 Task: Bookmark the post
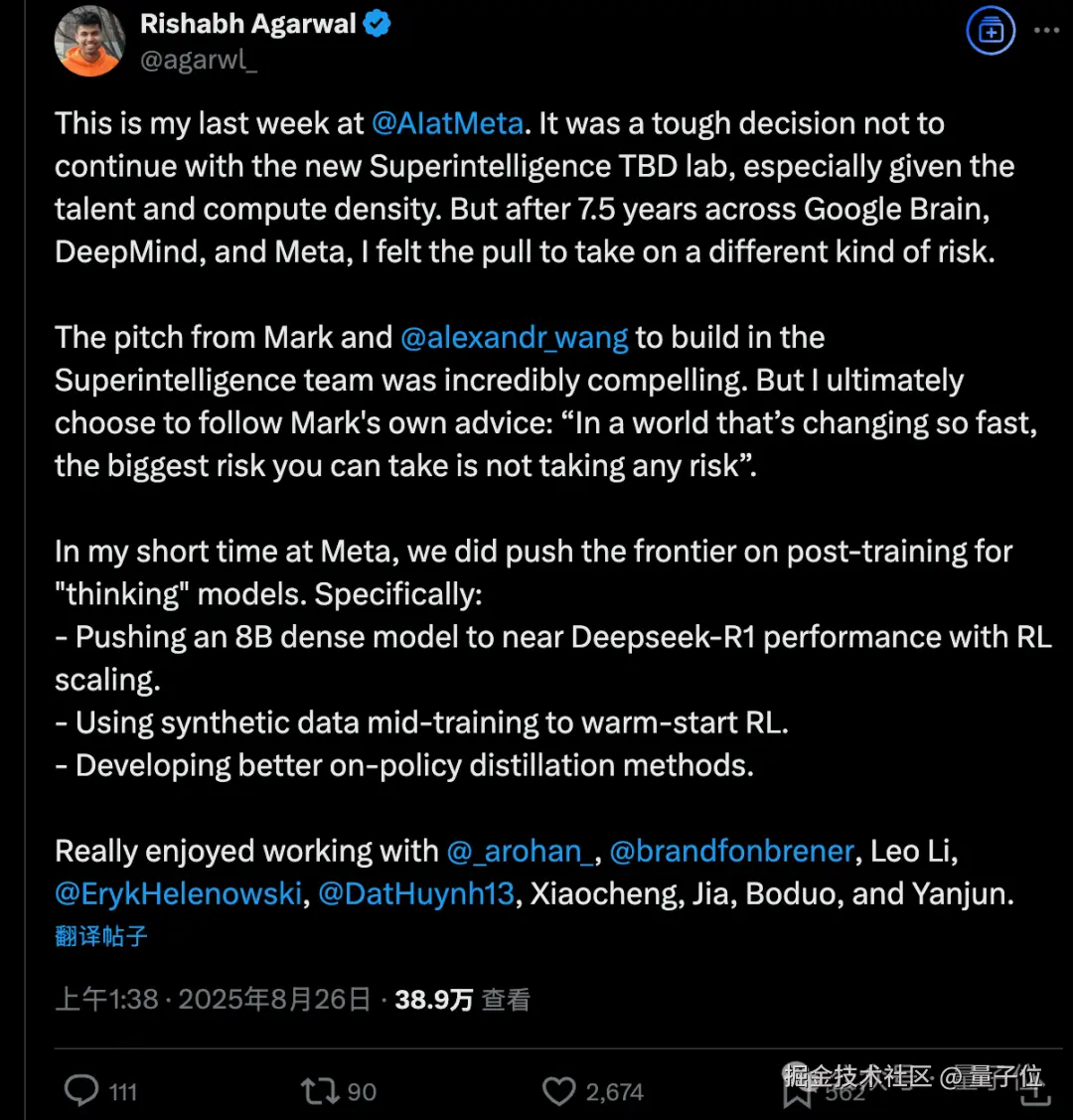pos(797,1093)
